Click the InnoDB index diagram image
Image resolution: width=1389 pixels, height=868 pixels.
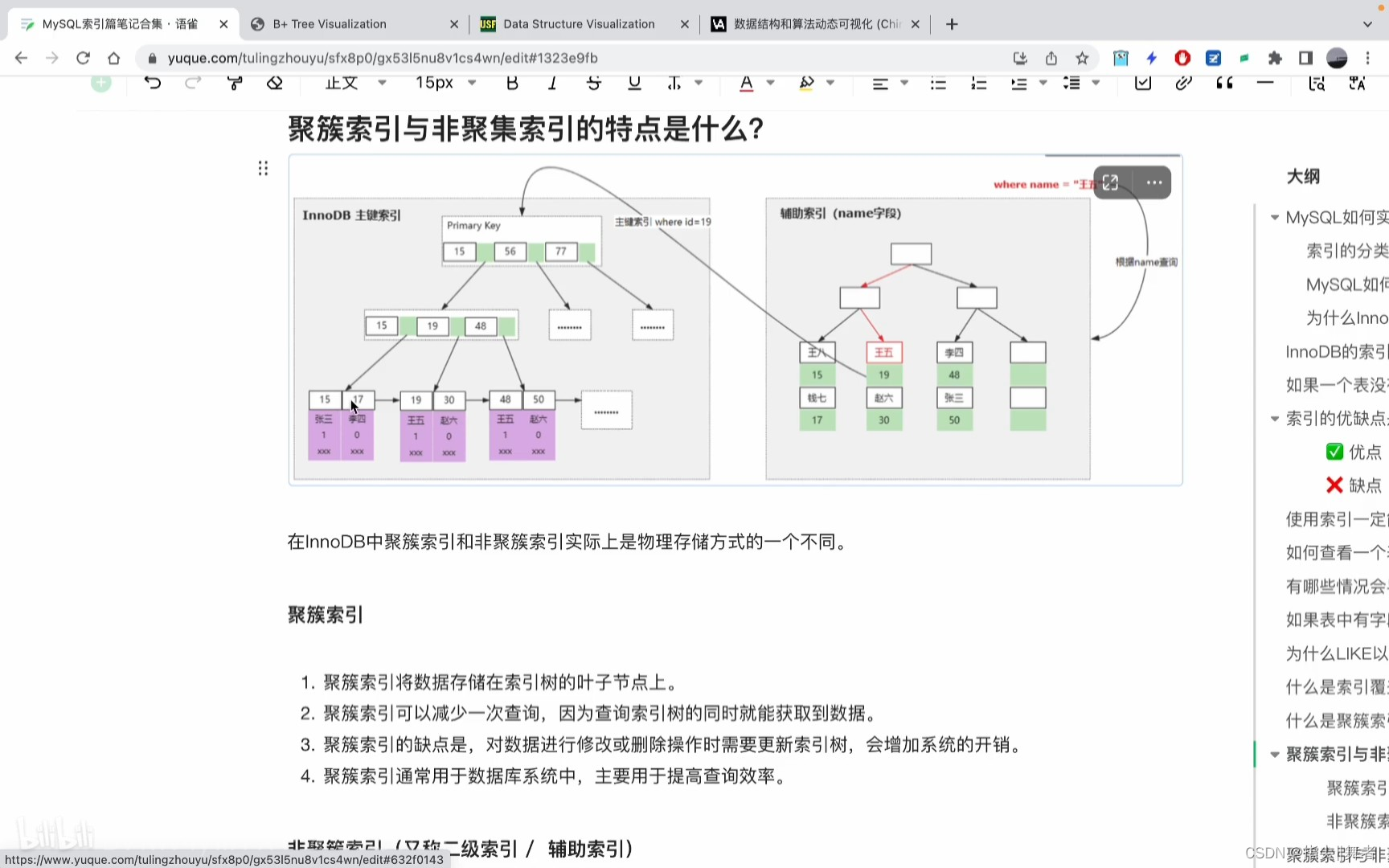coord(735,320)
